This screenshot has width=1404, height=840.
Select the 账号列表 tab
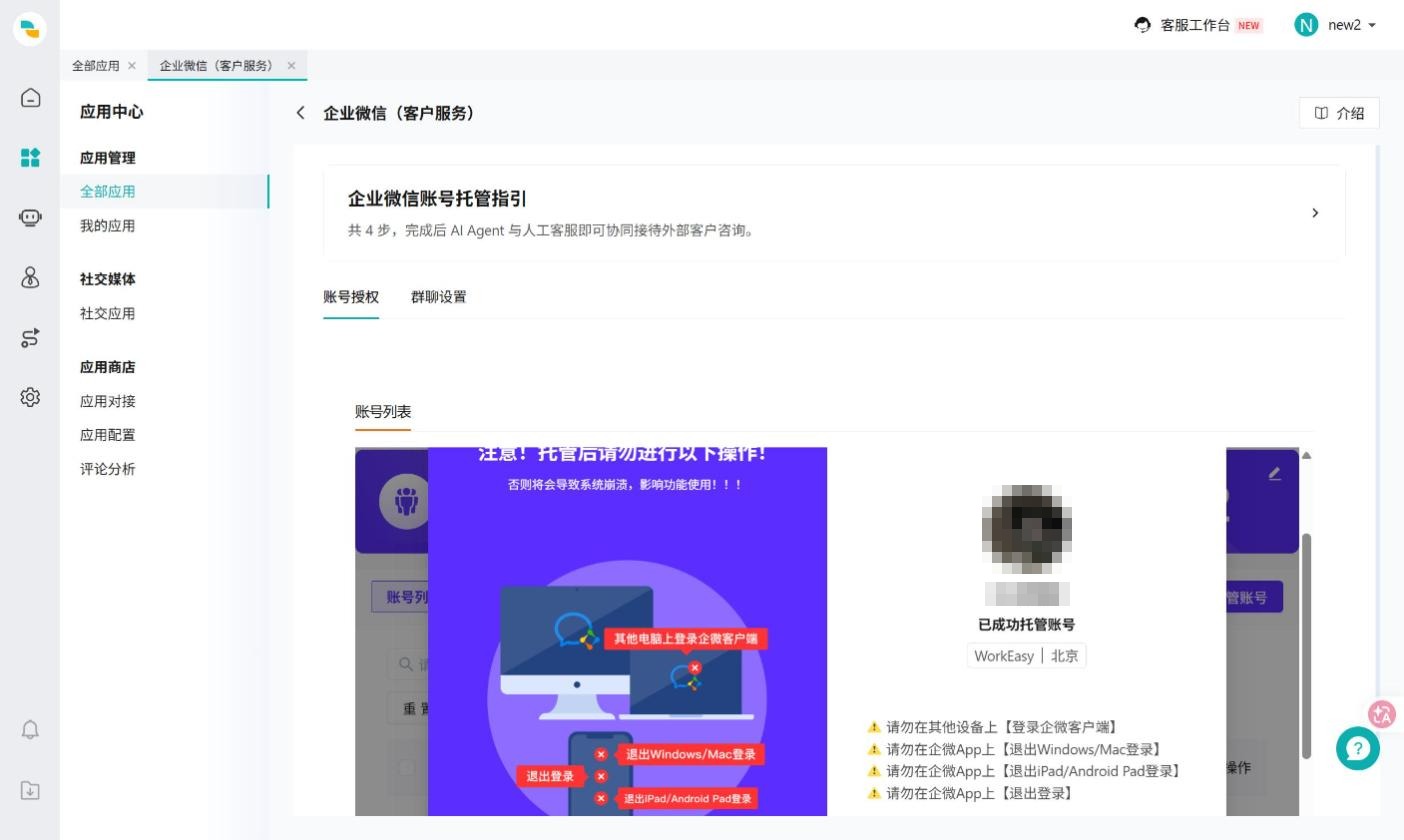pyautogui.click(x=383, y=412)
